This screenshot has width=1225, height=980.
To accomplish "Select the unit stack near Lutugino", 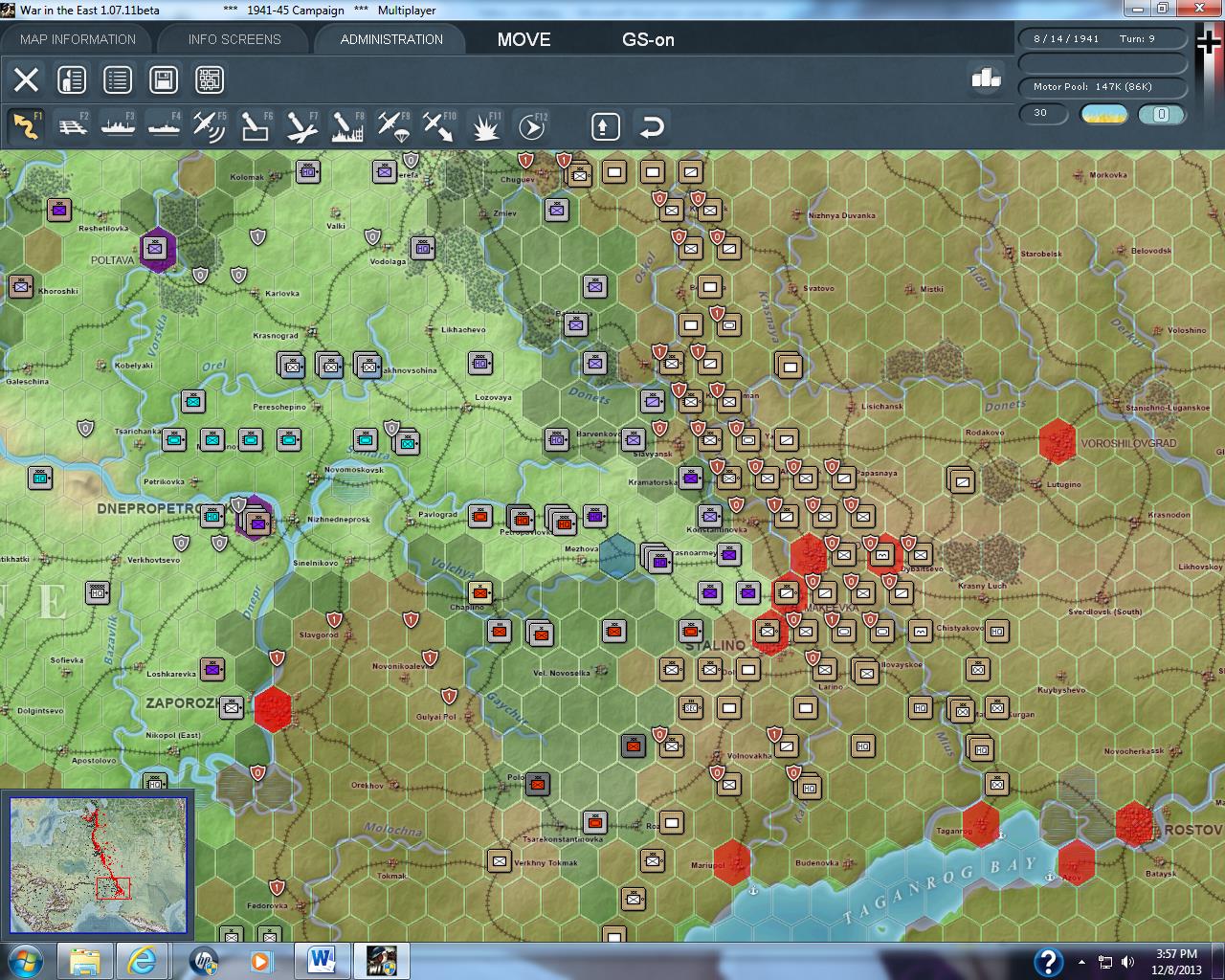I will click(960, 479).
